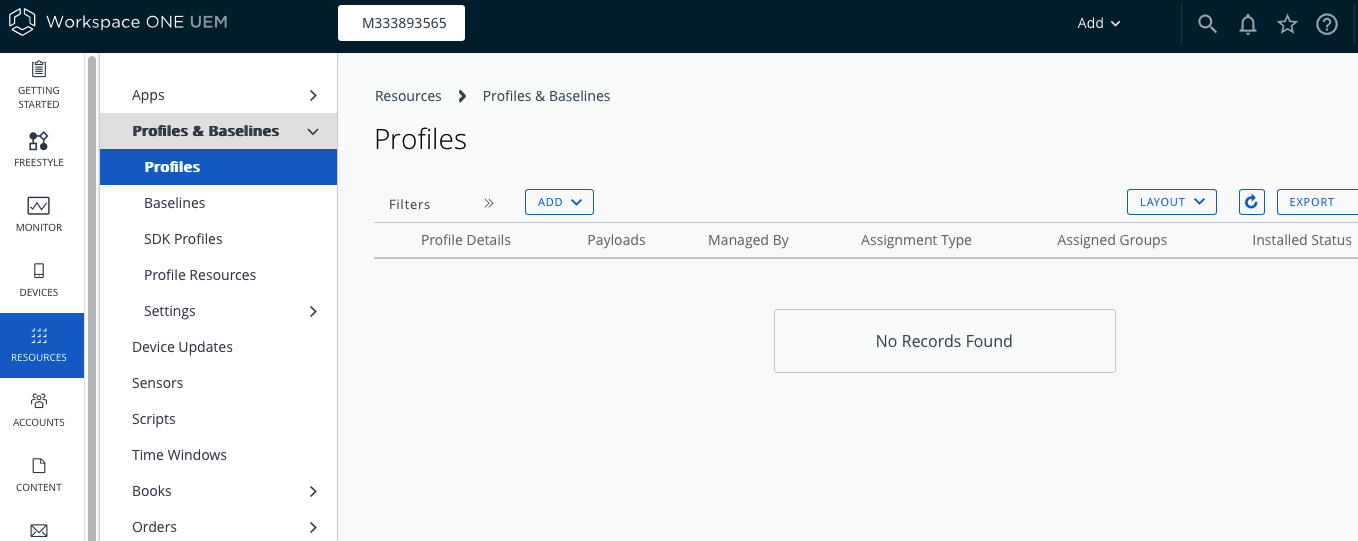1358x541 pixels.
Task: Open the ADD profile dropdown
Action: (x=559, y=202)
